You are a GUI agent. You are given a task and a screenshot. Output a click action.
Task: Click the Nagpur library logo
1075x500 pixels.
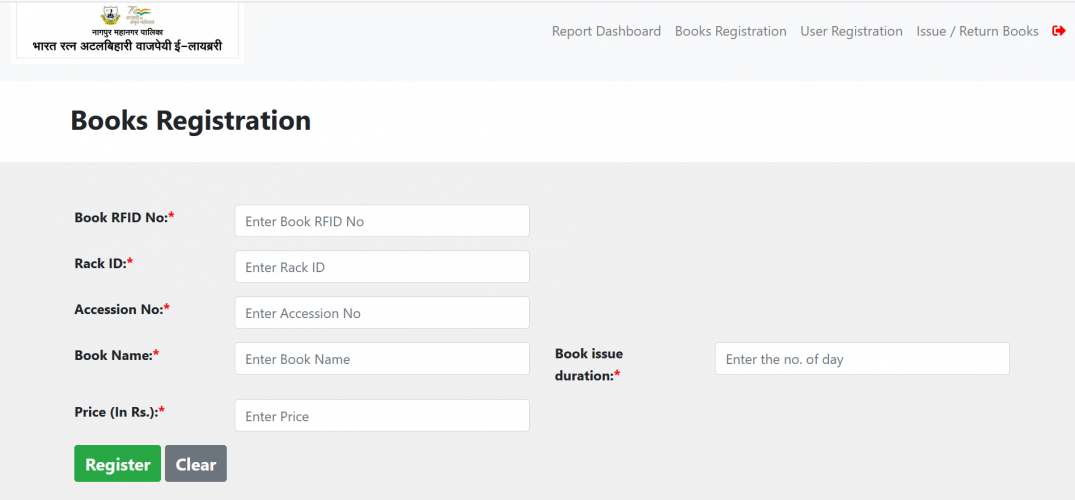(x=128, y=32)
